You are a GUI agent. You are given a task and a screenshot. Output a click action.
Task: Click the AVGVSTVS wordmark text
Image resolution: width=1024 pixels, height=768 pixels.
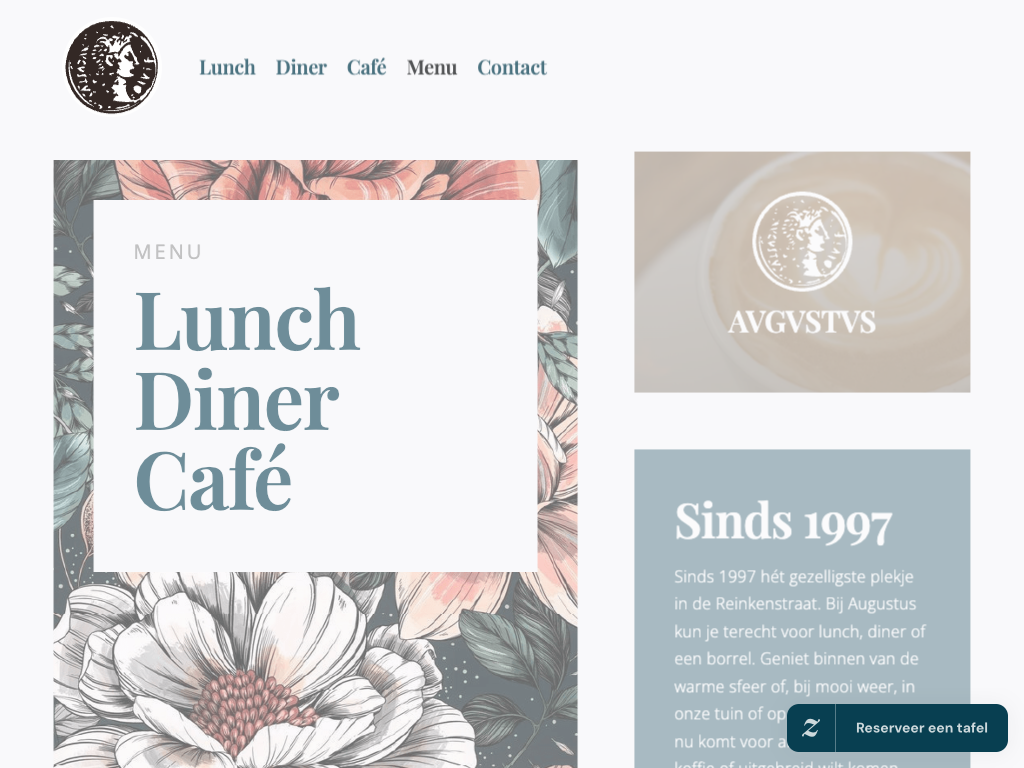802,322
